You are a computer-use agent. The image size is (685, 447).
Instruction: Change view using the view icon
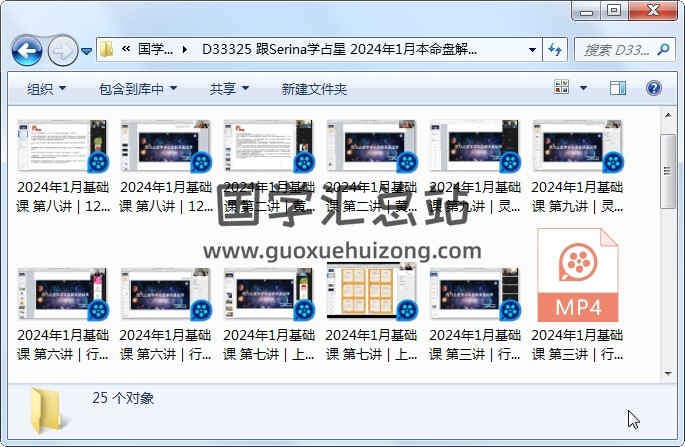click(561, 87)
